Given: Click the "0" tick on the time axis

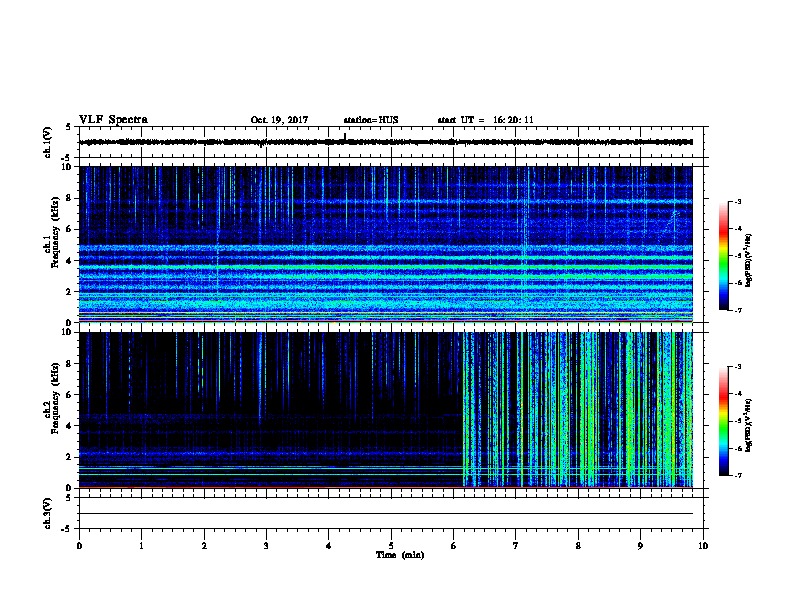Looking at the screenshot, I should (79, 546).
